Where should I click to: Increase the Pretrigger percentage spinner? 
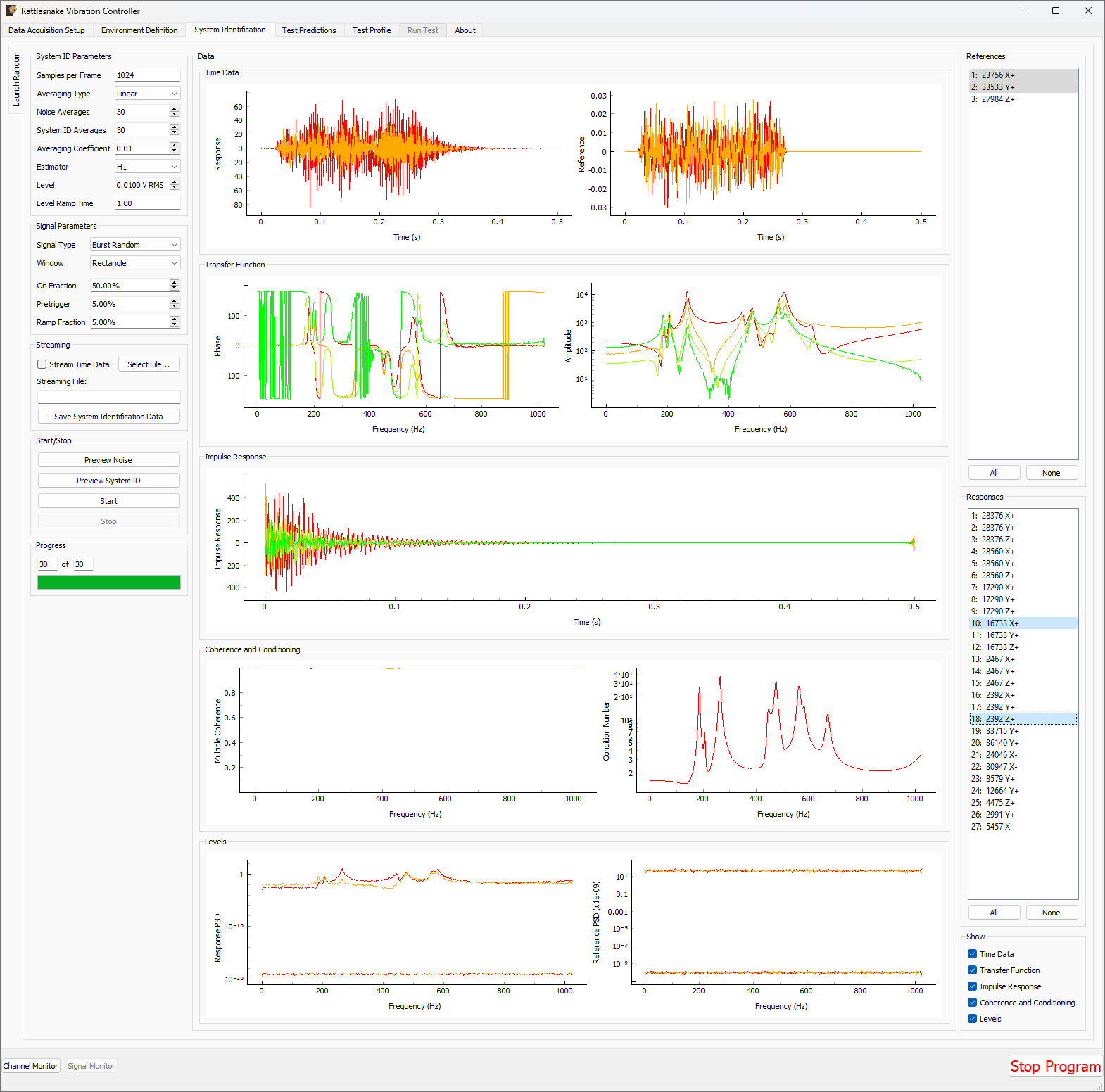tap(175, 301)
